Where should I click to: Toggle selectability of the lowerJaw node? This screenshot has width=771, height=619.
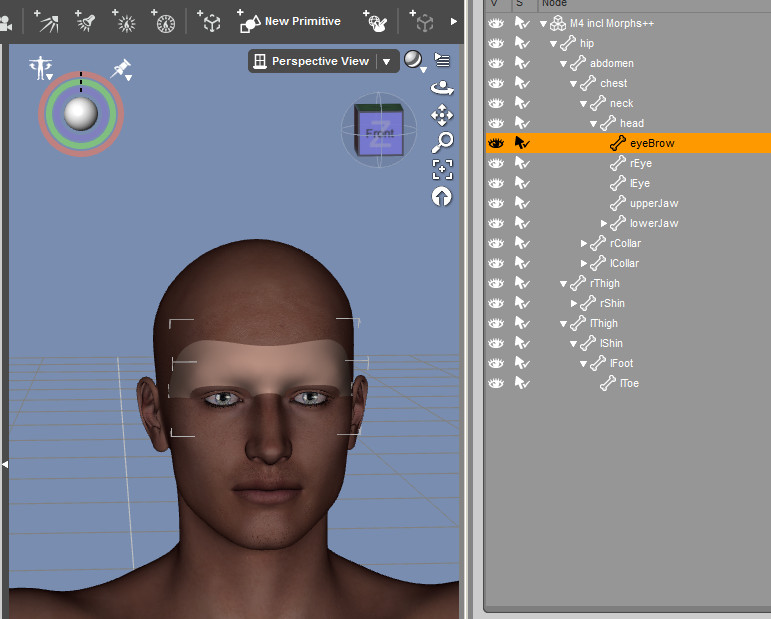point(523,223)
